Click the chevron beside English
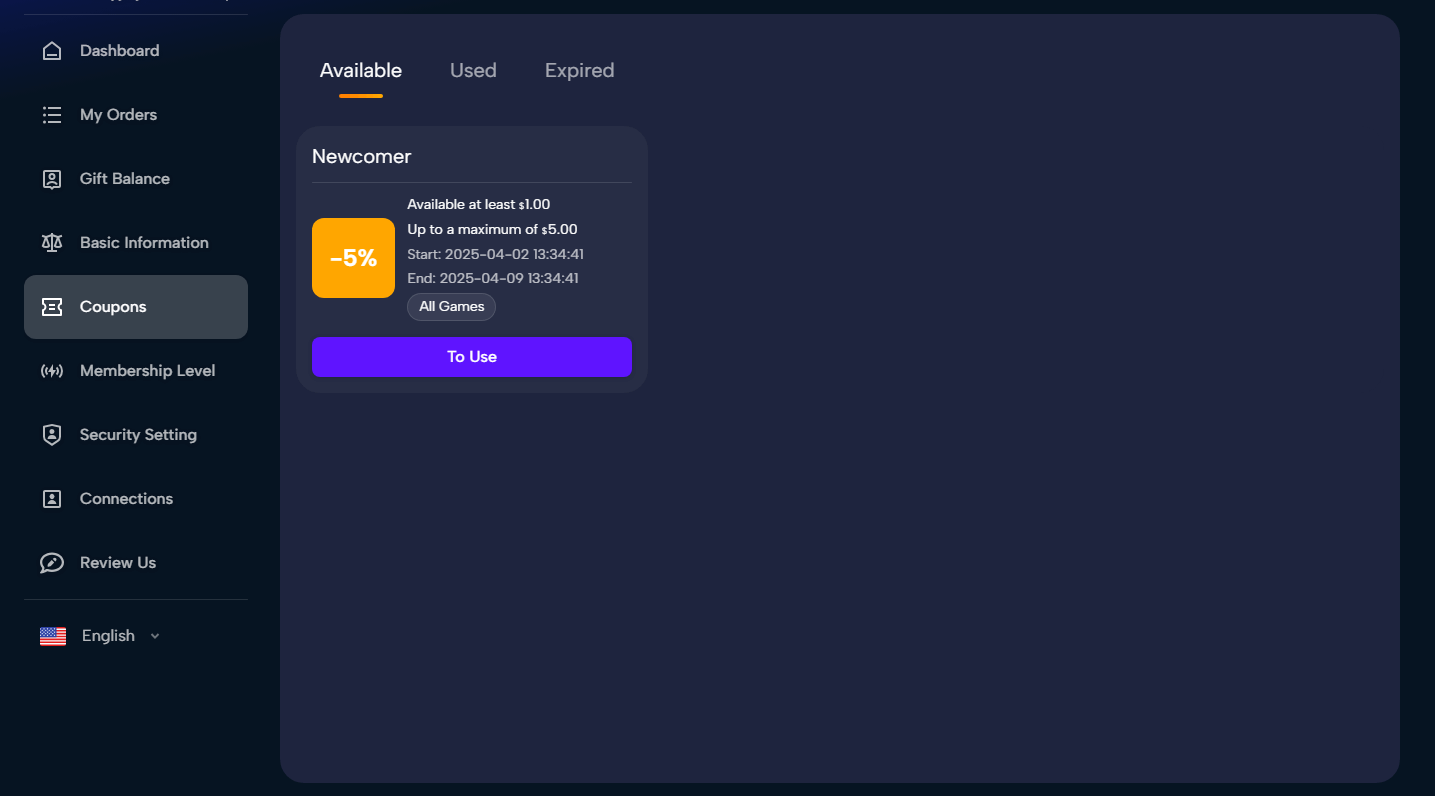1435x796 pixels. pos(155,636)
